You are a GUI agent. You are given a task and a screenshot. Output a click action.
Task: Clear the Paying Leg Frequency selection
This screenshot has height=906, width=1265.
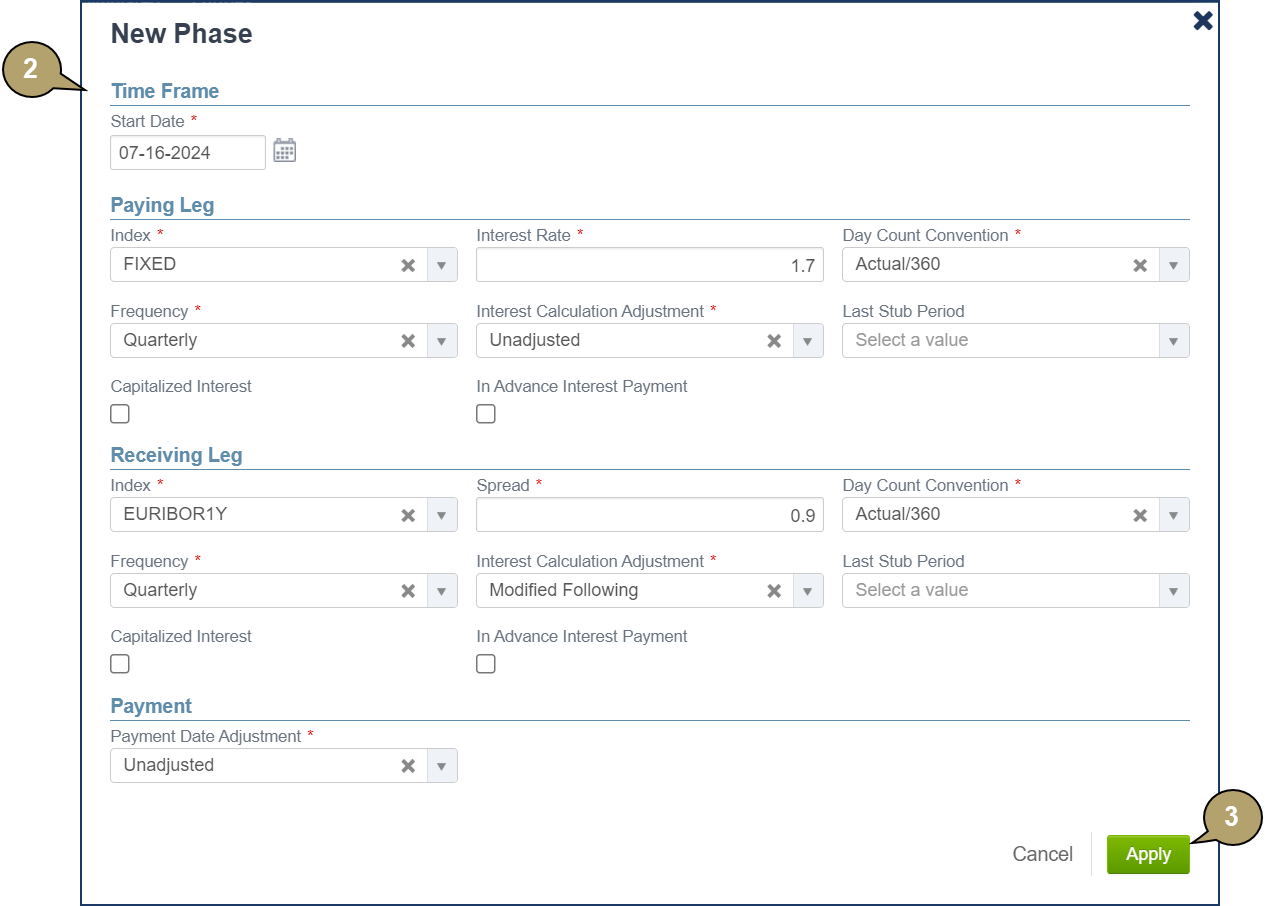click(408, 341)
